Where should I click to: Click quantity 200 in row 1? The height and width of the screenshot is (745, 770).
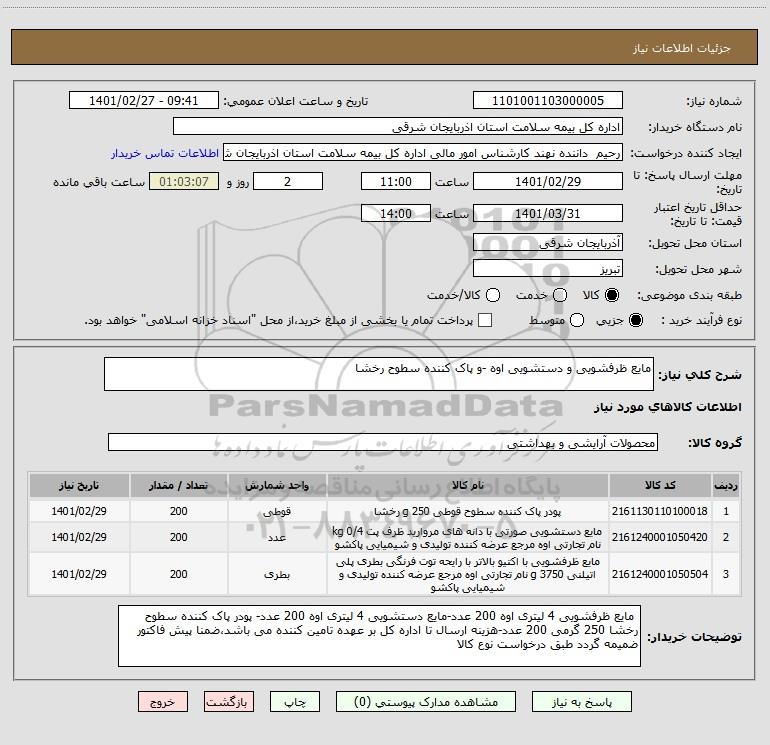point(179,511)
